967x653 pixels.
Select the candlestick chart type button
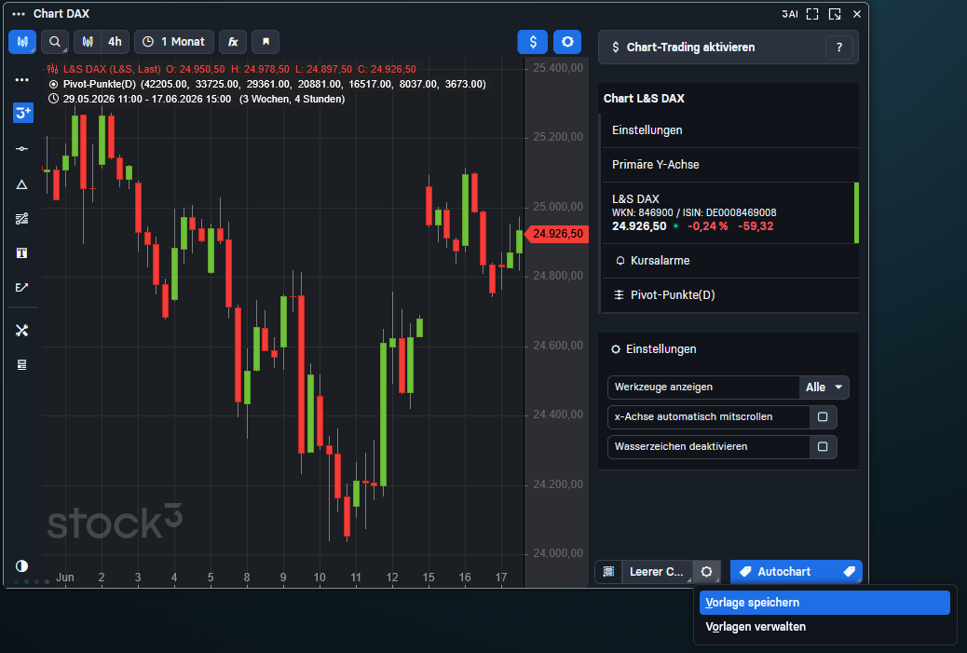coord(22,42)
